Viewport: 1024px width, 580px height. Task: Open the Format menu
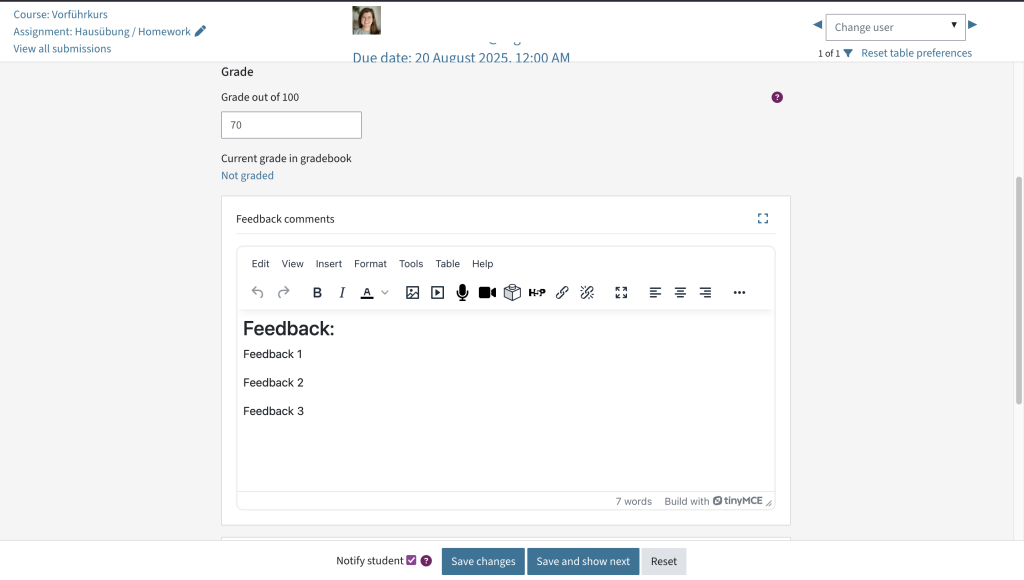click(370, 264)
